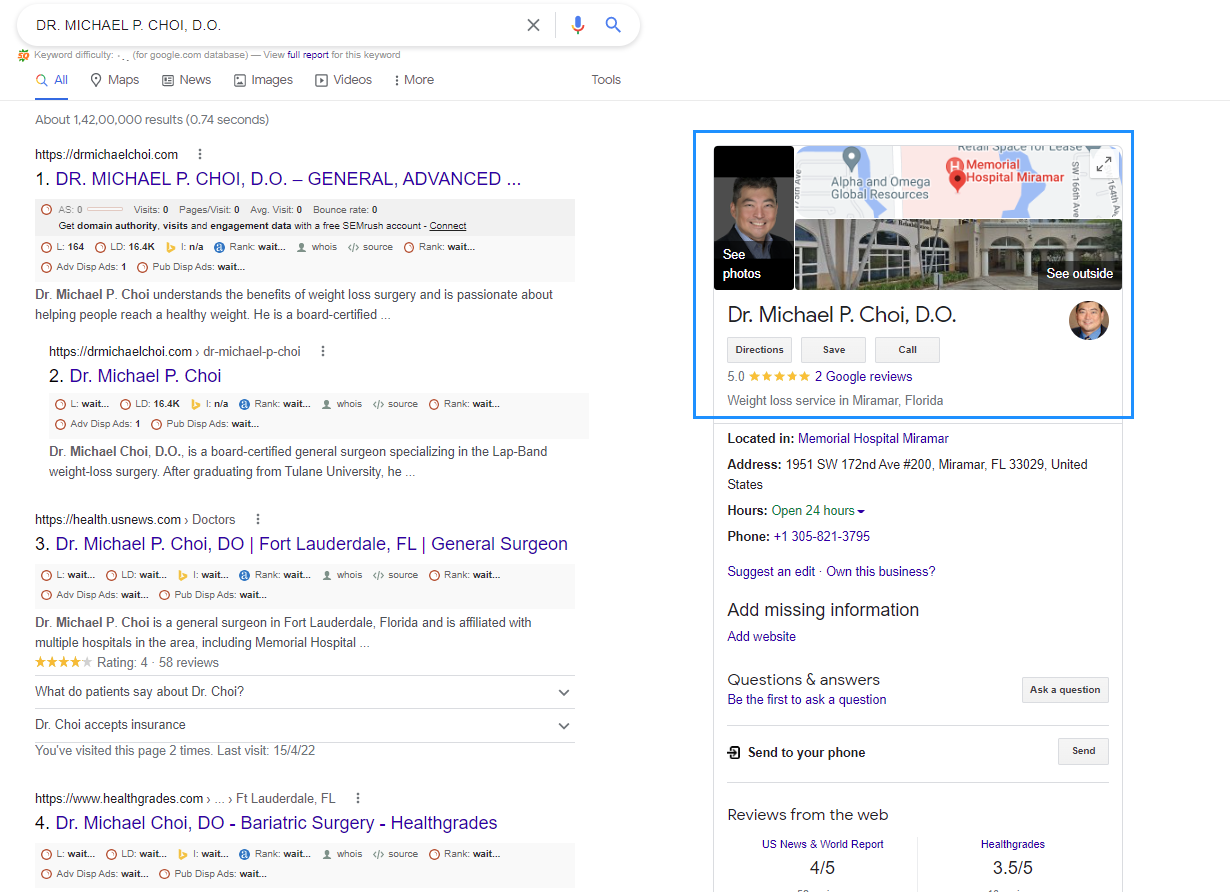Focus the Google search input field
The height and width of the screenshot is (892, 1230).
(275, 25)
